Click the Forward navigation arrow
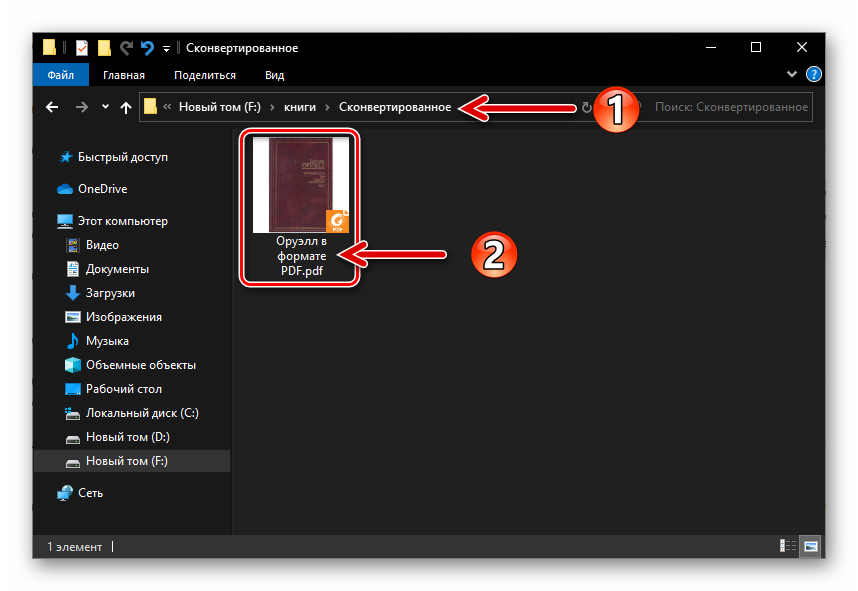858x591 pixels. pyautogui.click(x=82, y=107)
